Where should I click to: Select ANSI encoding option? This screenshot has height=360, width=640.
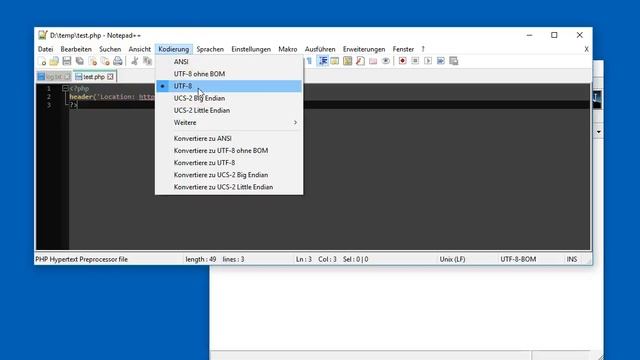(x=229, y=62)
